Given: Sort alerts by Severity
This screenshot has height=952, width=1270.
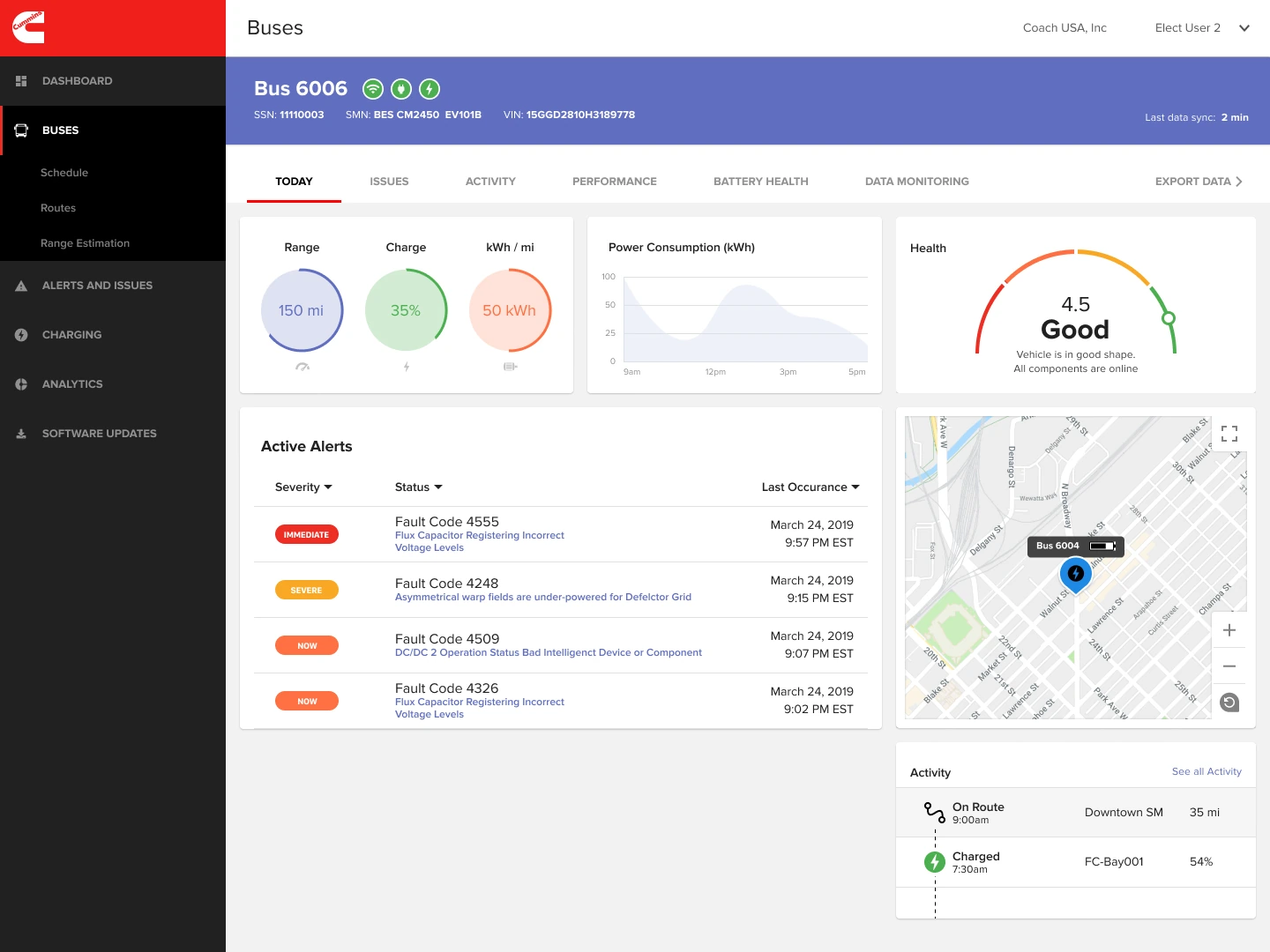Looking at the screenshot, I should [303, 487].
